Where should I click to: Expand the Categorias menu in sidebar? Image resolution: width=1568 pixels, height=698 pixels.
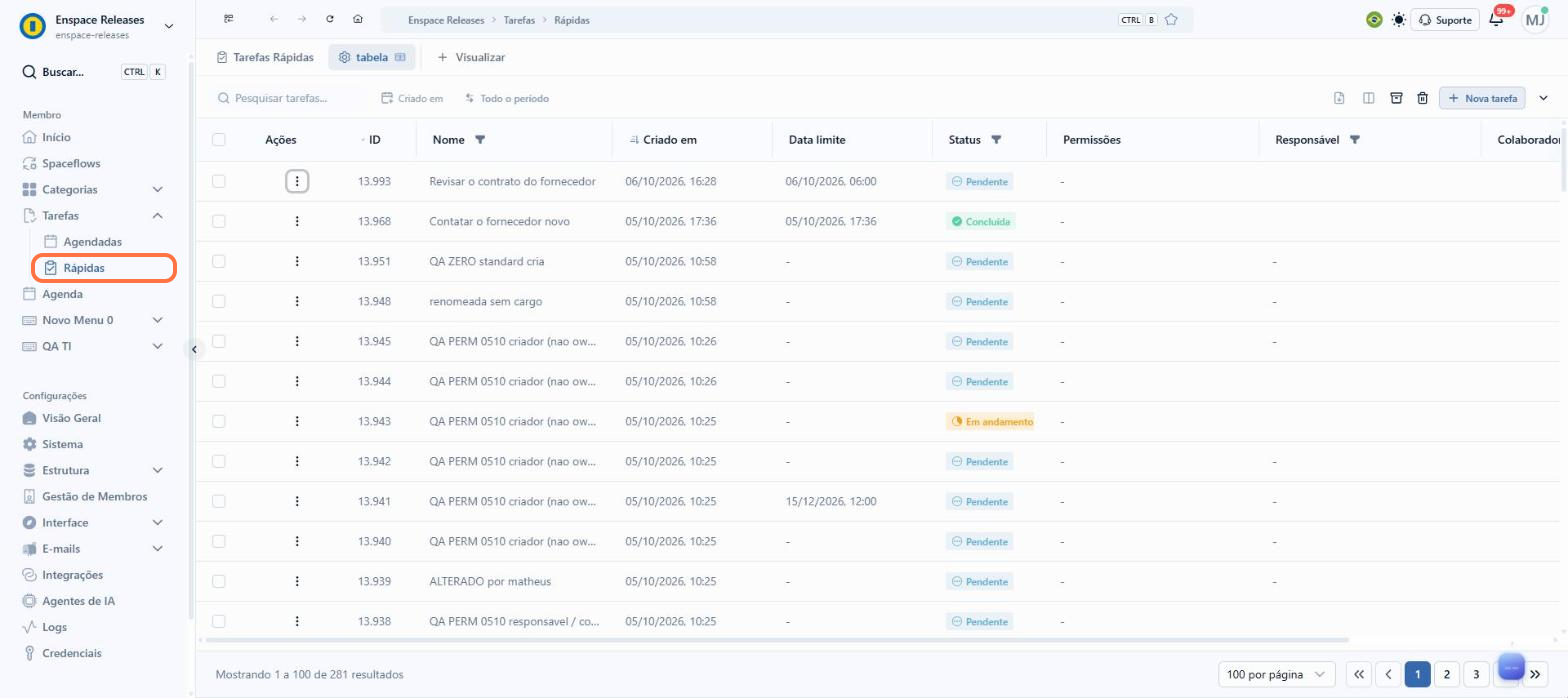tap(157, 189)
